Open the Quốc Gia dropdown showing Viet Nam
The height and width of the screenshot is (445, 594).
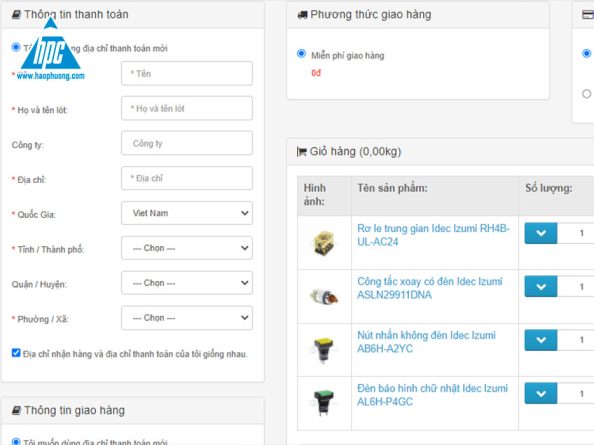pos(187,213)
